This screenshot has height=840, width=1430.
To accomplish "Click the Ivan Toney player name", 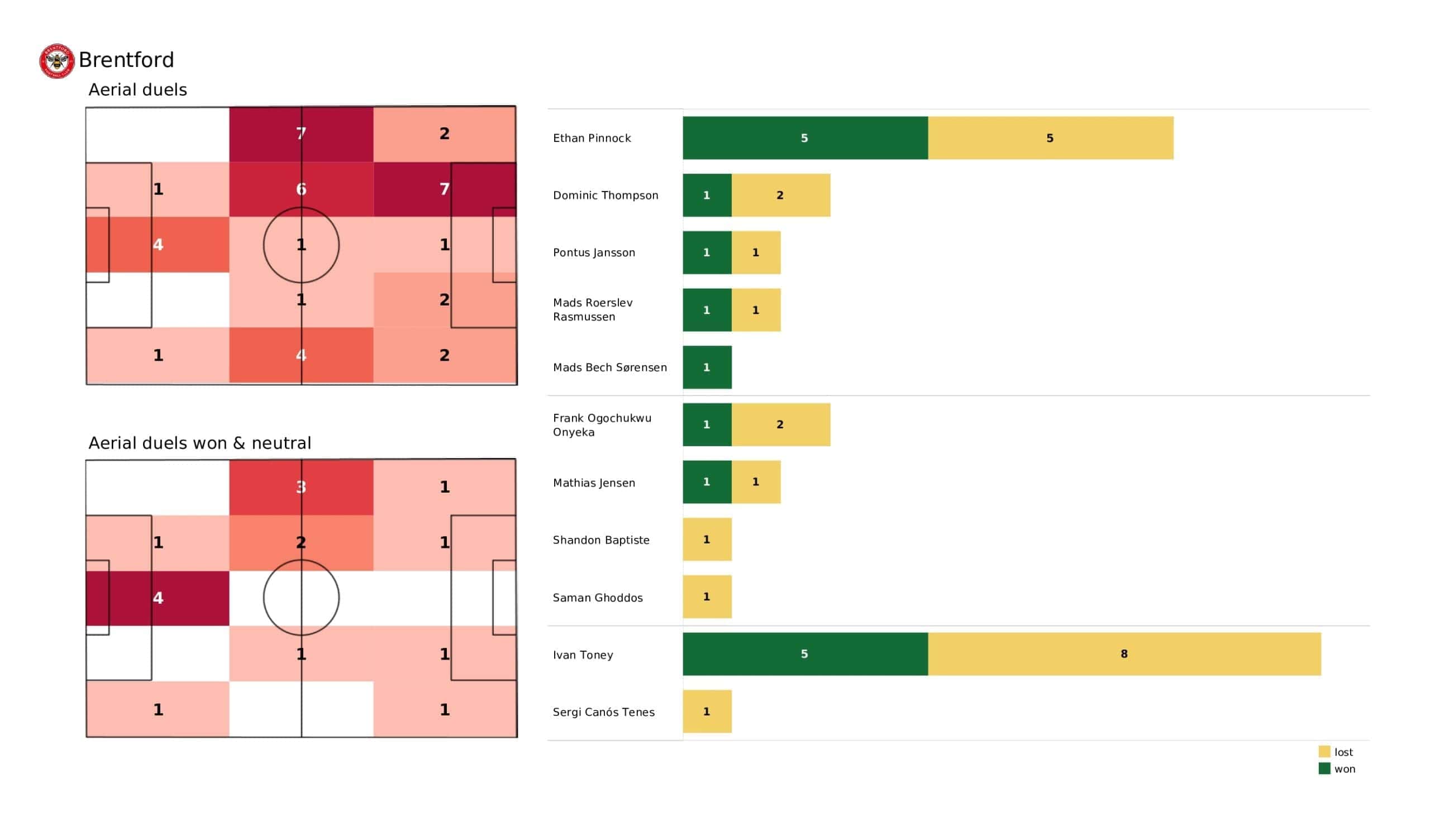I will tap(583, 655).
